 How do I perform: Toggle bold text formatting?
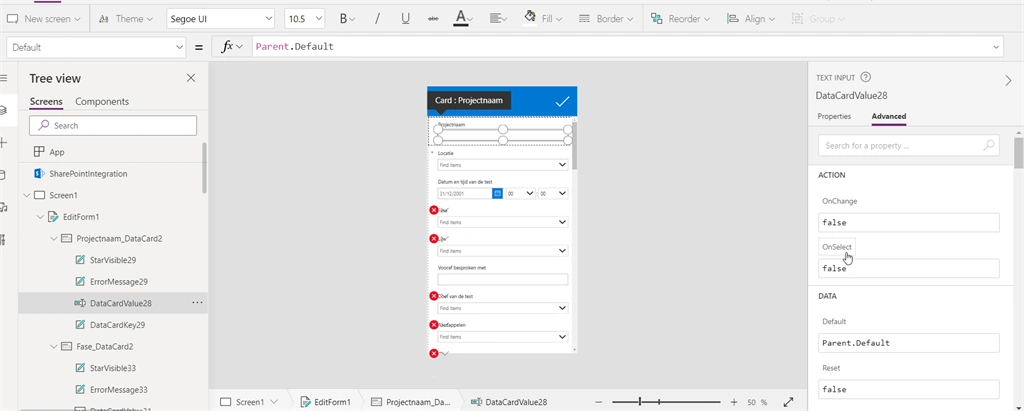(x=348, y=19)
